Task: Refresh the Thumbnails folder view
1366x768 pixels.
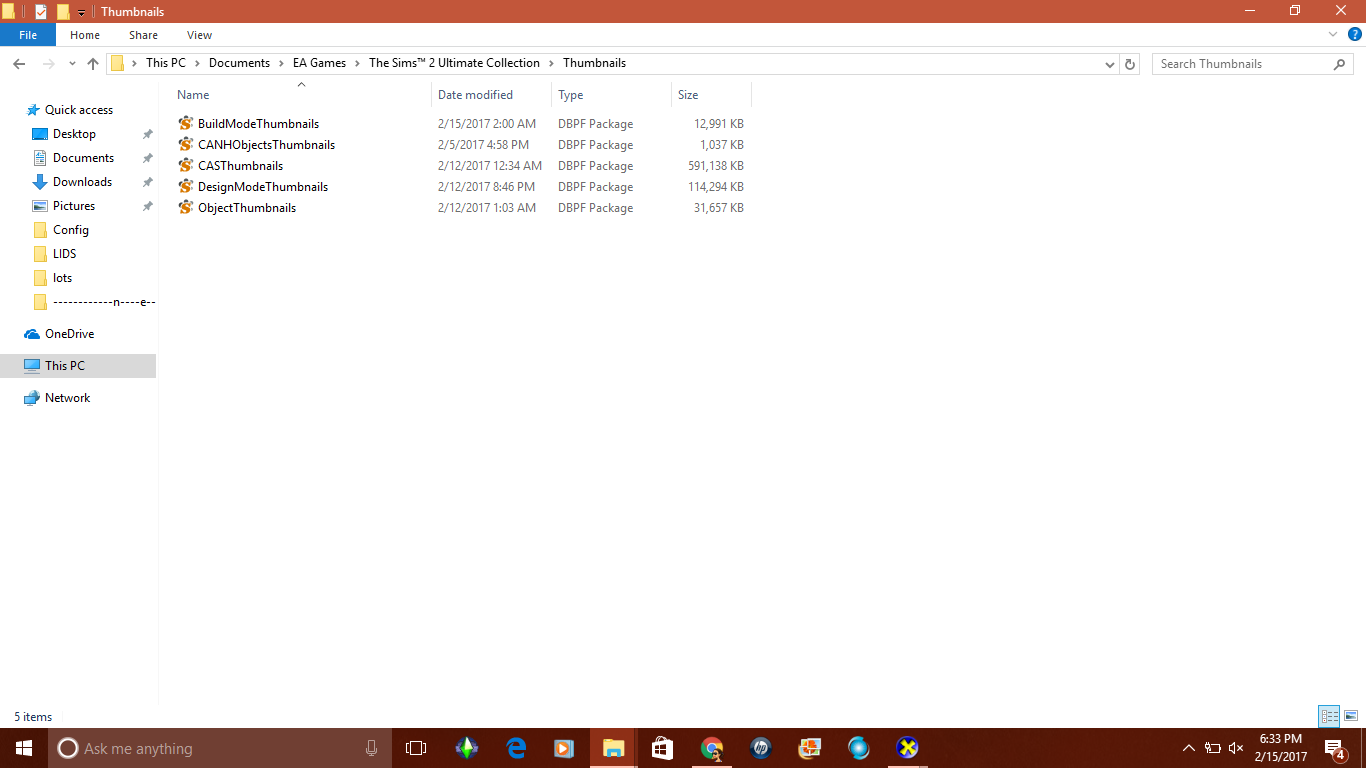Action: click(1130, 64)
